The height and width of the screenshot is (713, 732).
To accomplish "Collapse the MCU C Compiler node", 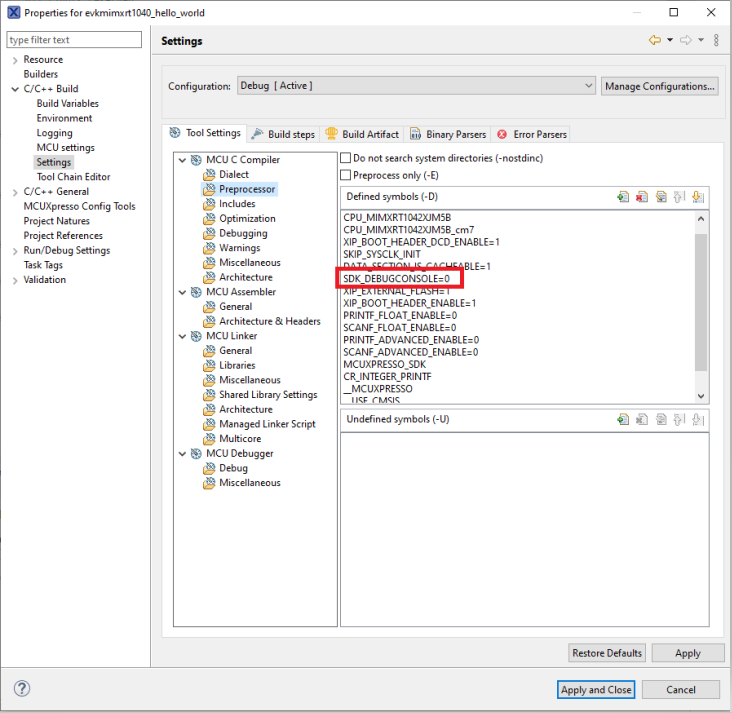I will [183, 160].
